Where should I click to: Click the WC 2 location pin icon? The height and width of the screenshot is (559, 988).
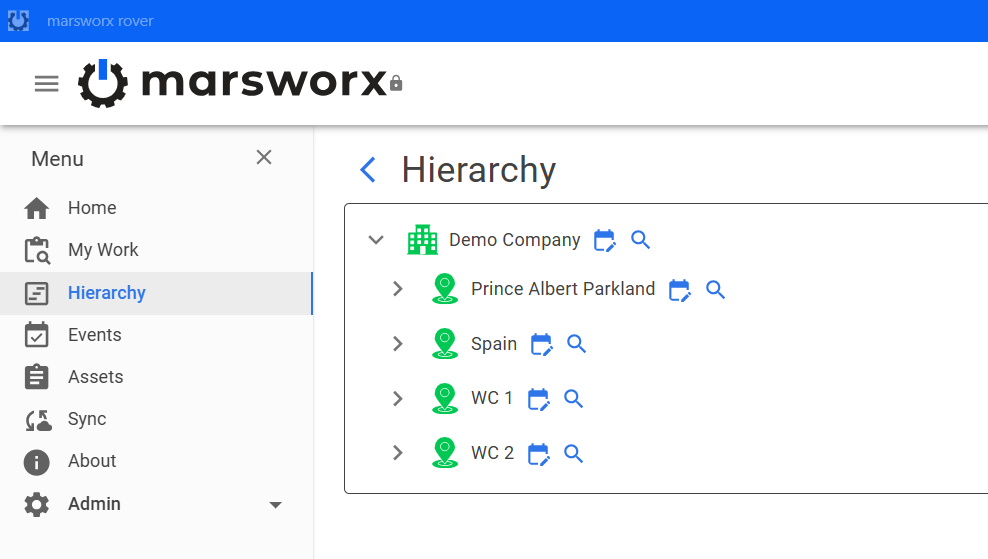(445, 452)
